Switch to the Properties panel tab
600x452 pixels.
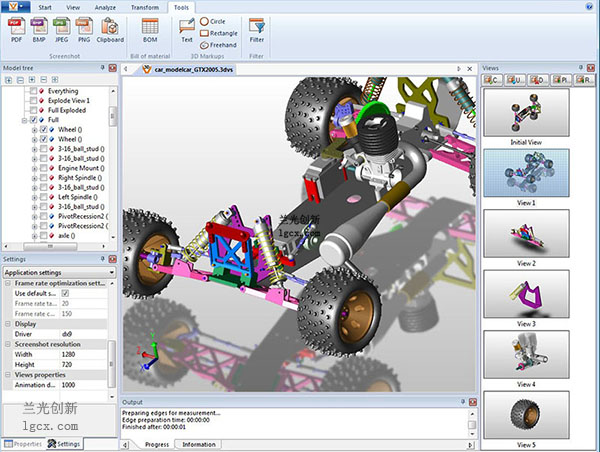[22, 443]
